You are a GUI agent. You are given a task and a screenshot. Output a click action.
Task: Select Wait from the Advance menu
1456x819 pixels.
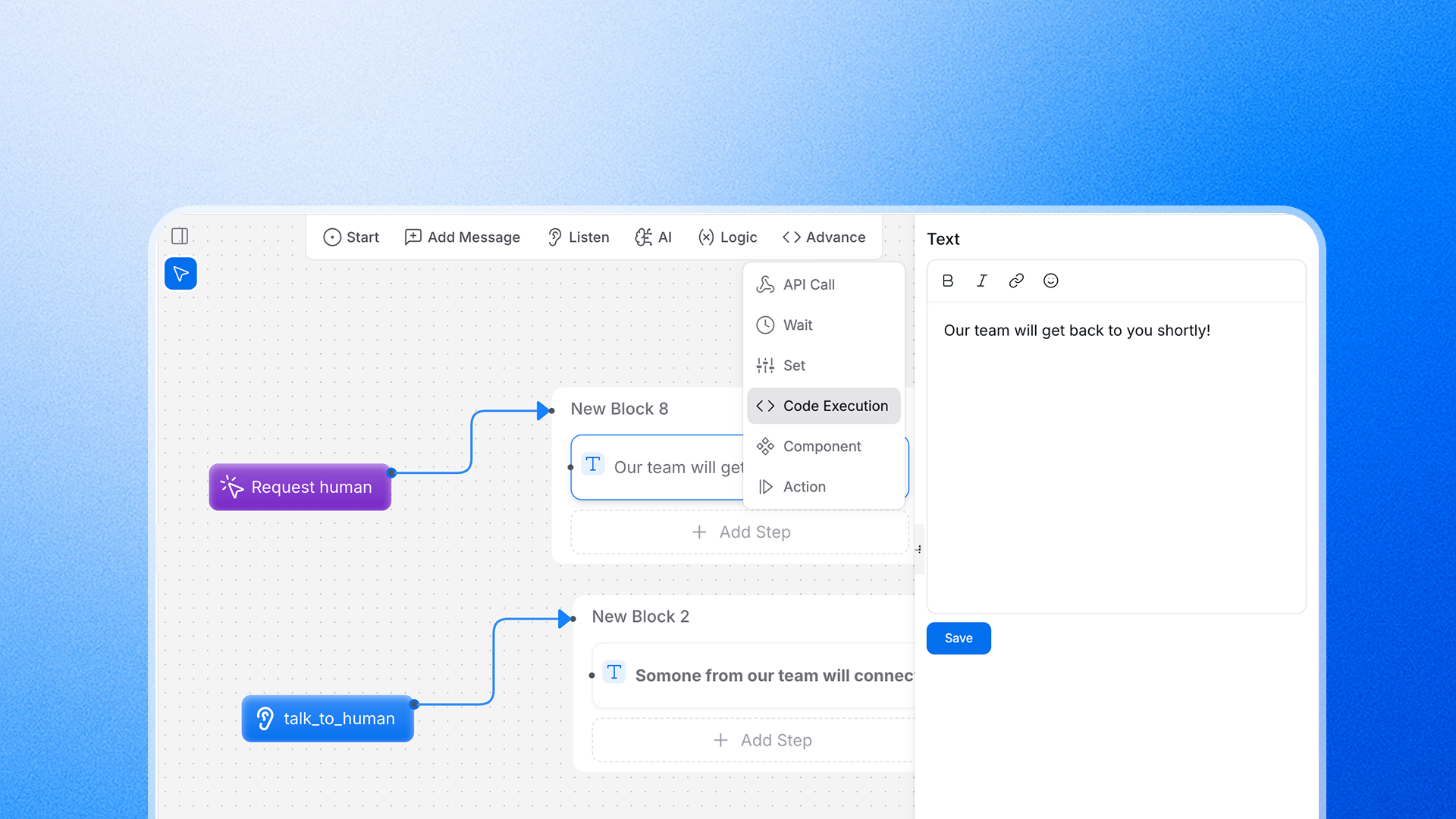pyautogui.click(x=798, y=325)
